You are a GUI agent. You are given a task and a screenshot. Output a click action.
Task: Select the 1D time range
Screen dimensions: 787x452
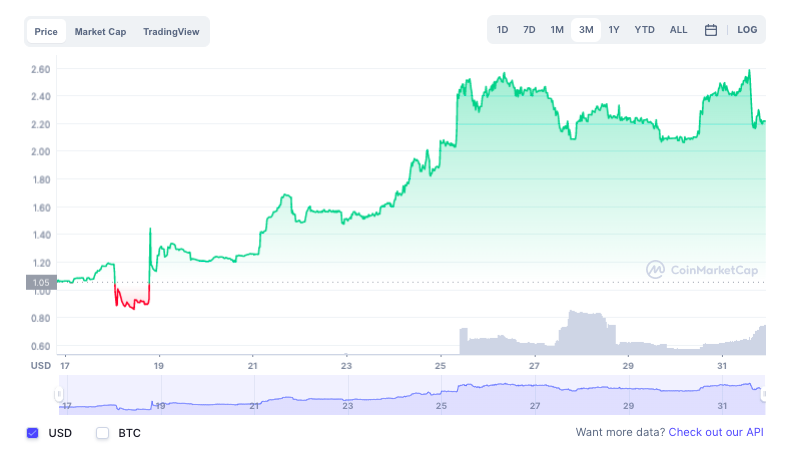[x=502, y=30]
